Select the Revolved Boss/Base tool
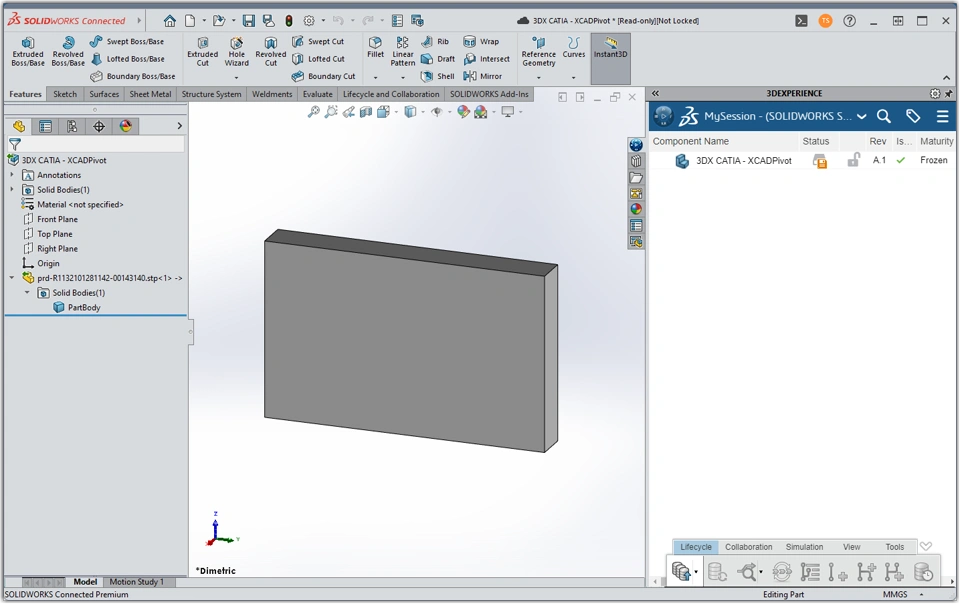The image size is (960, 604). pyautogui.click(x=68, y=51)
